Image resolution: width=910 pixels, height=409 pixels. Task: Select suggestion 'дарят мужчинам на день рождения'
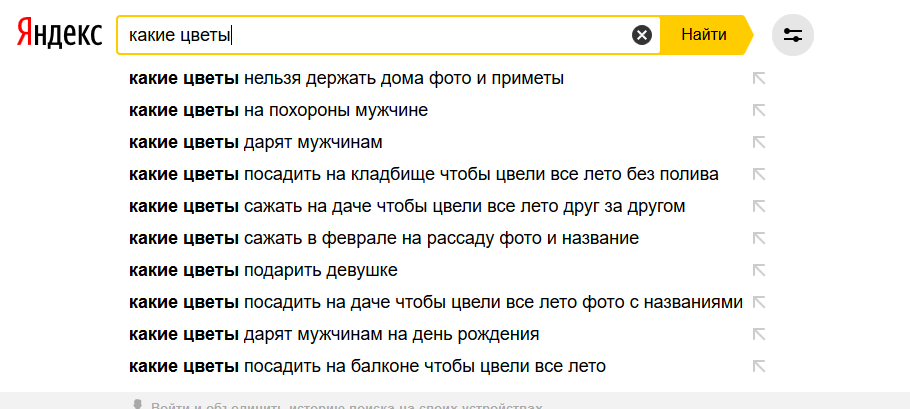334,334
